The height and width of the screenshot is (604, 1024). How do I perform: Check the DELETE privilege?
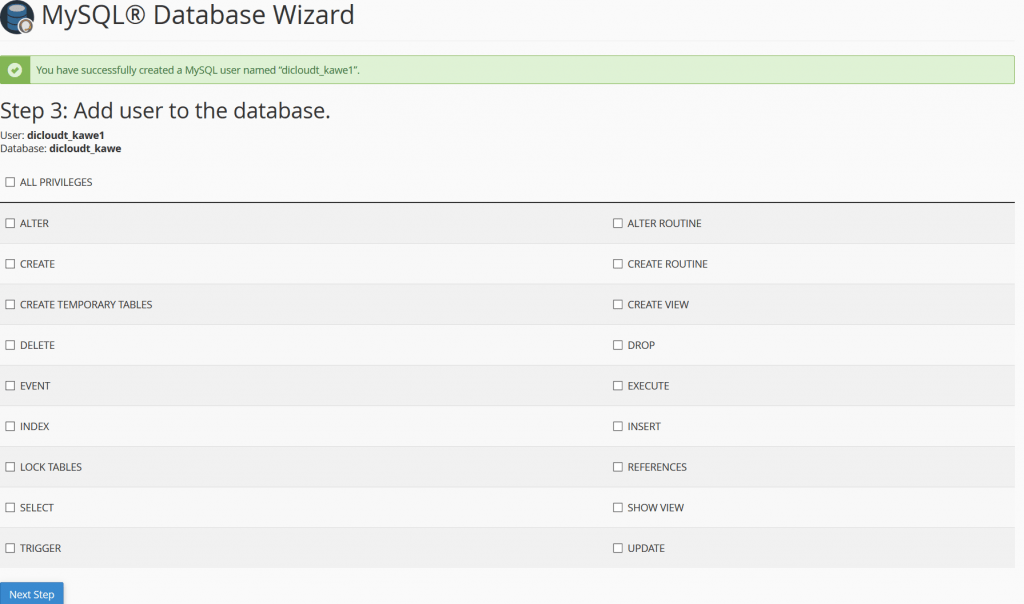[x=9, y=344]
